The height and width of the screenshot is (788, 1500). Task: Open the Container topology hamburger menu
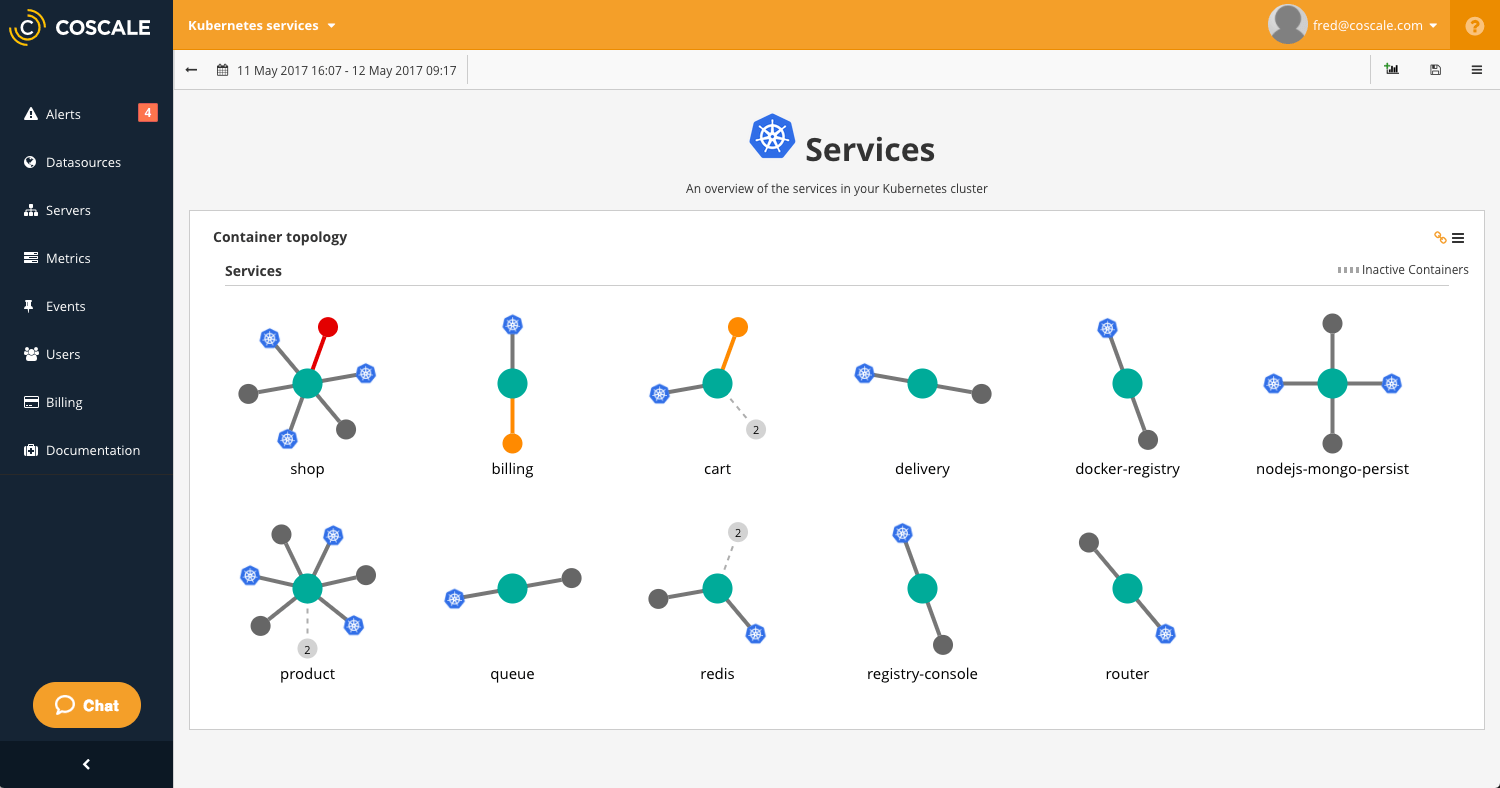click(1457, 237)
